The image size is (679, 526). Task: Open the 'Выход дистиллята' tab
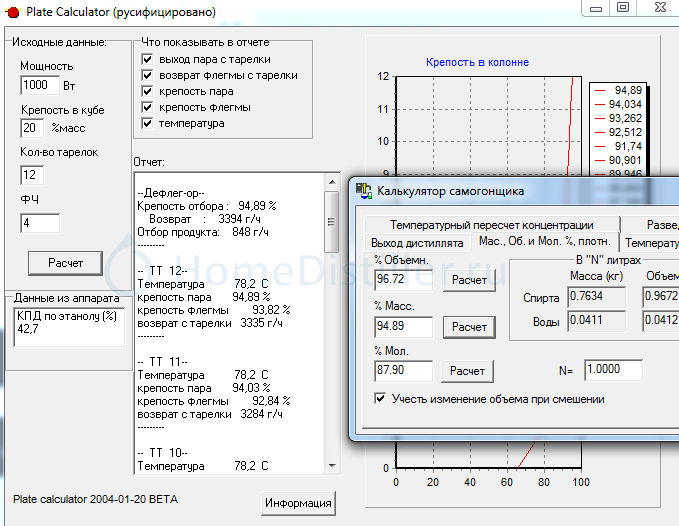pyautogui.click(x=416, y=243)
